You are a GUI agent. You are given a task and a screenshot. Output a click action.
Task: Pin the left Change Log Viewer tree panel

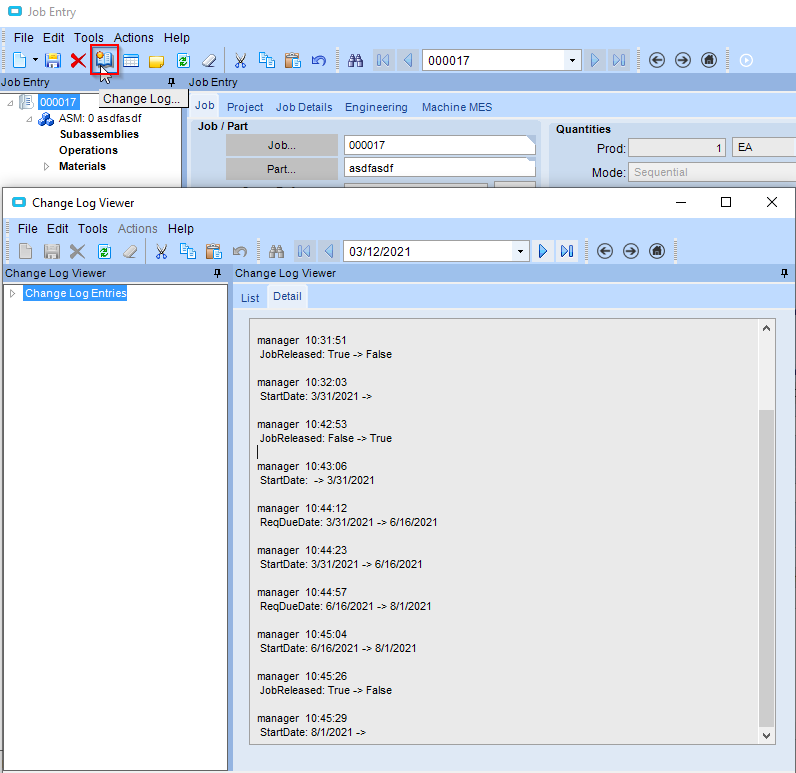point(217,273)
